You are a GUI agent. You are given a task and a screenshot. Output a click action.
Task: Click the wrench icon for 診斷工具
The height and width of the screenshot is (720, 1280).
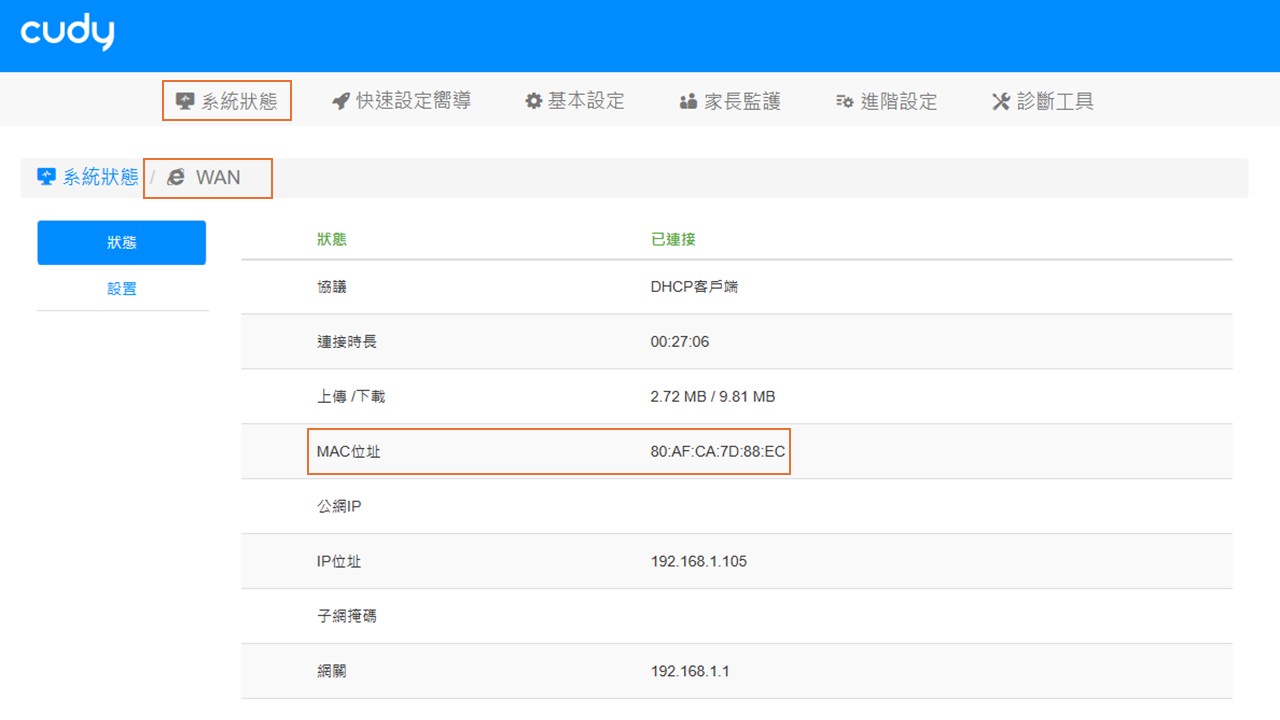click(x=1001, y=101)
